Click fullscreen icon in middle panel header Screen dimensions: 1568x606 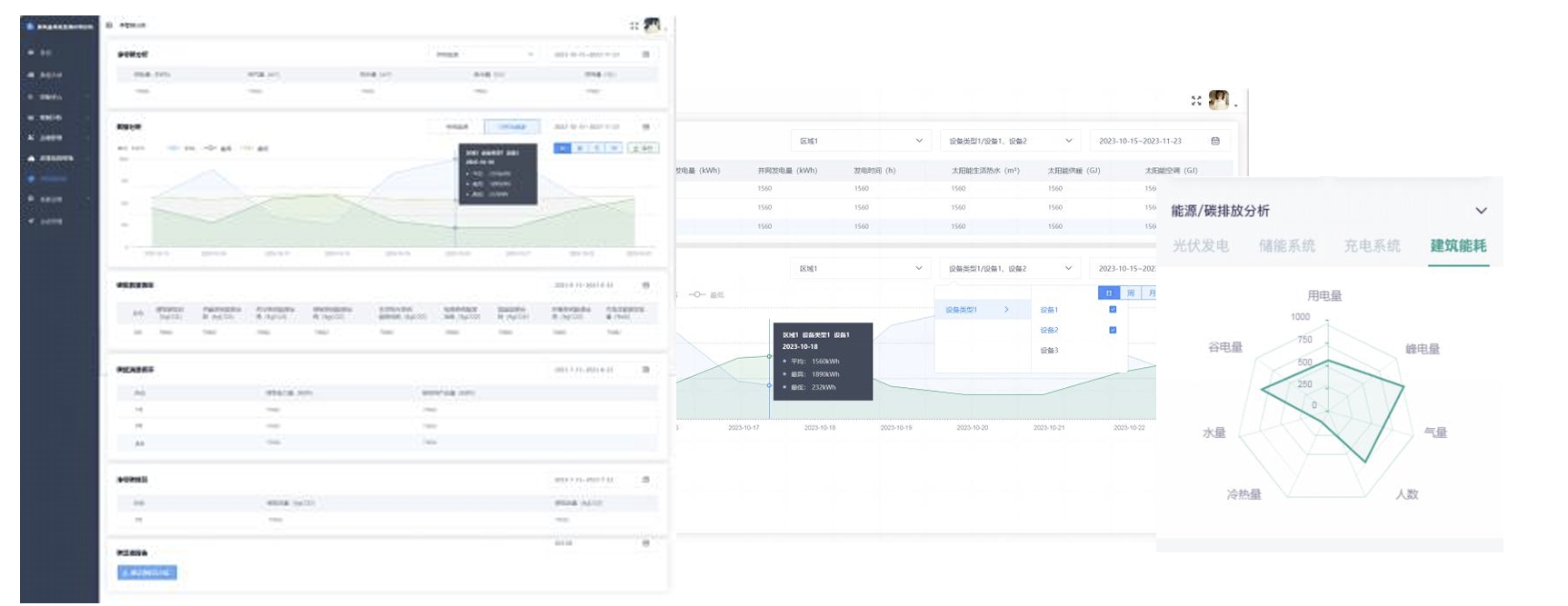click(x=1196, y=101)
